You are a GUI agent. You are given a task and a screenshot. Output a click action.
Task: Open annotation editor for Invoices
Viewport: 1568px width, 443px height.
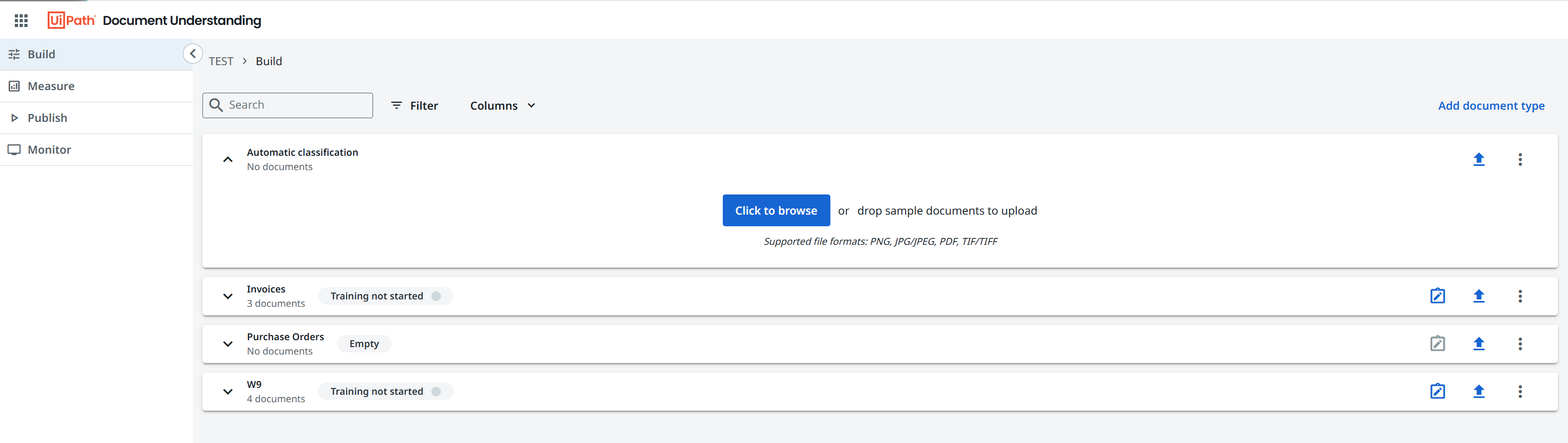pyautogui.click(x=1437, y=296)
